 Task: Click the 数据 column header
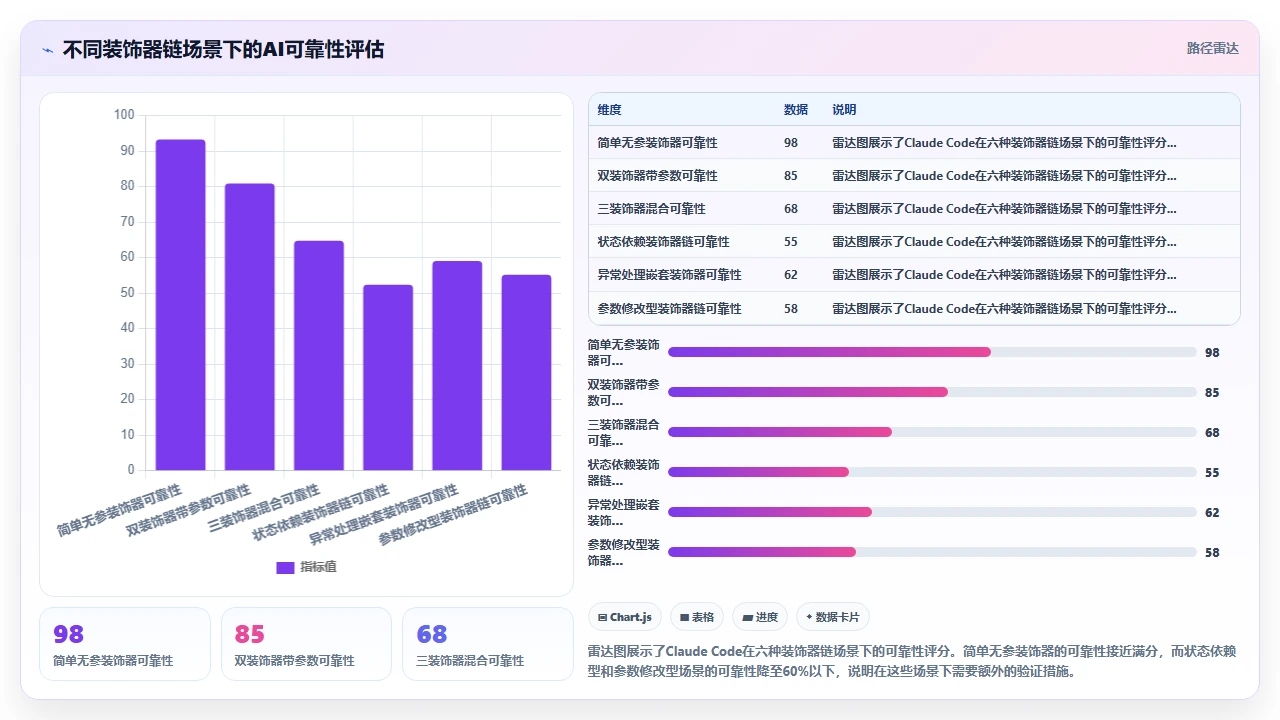tap(796, 110)
